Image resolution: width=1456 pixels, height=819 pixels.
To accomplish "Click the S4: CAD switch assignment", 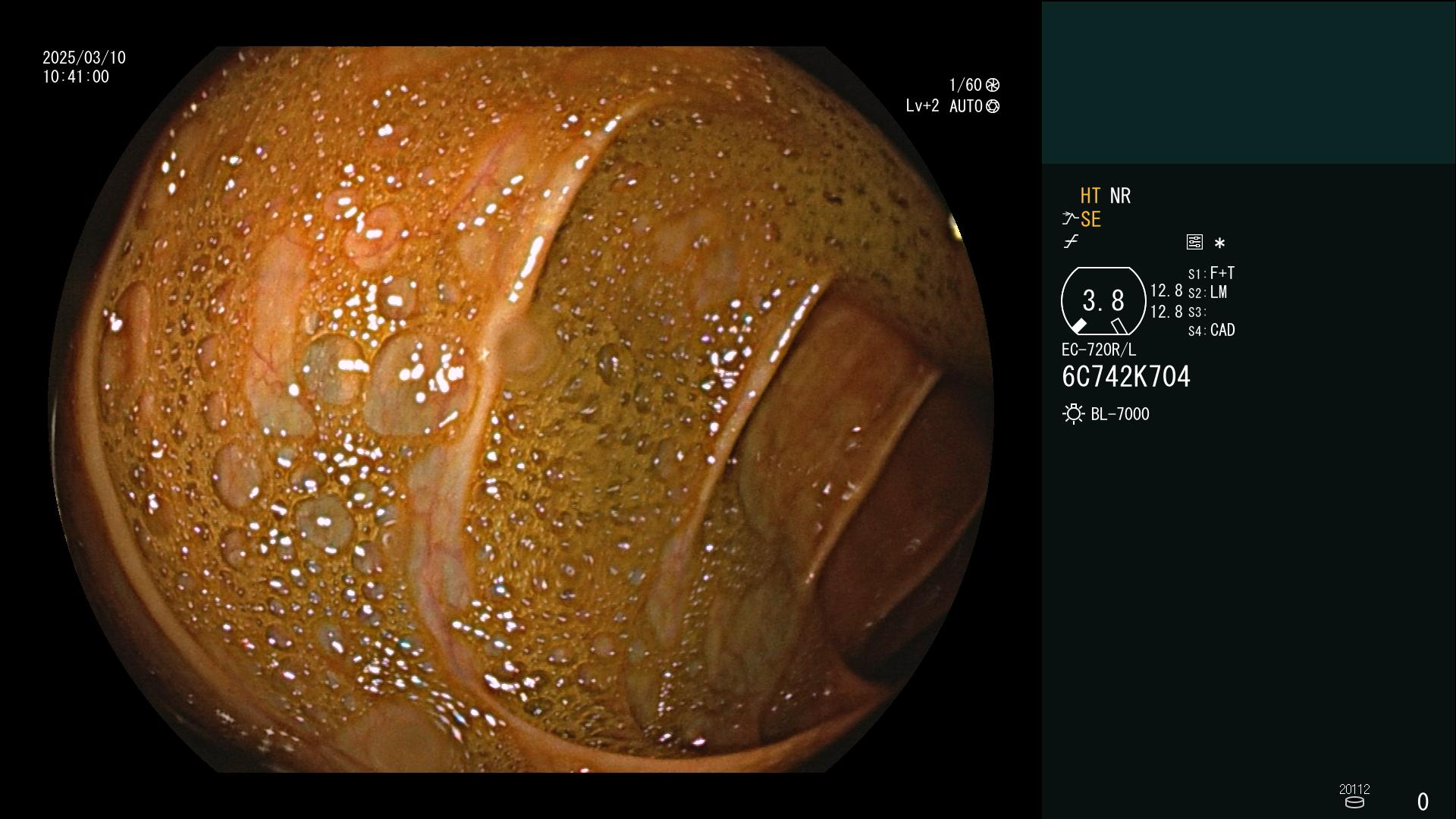I will coord(1212,331).
